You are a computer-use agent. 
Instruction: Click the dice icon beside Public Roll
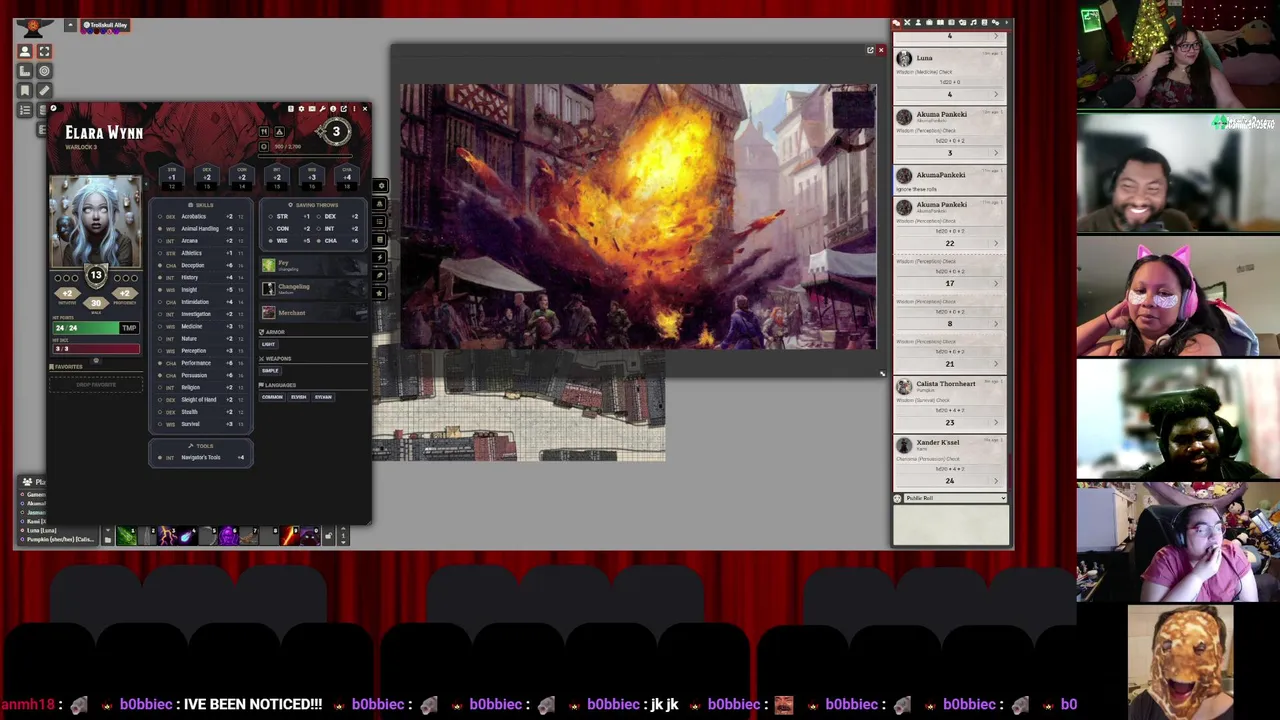tap(897, 498)
